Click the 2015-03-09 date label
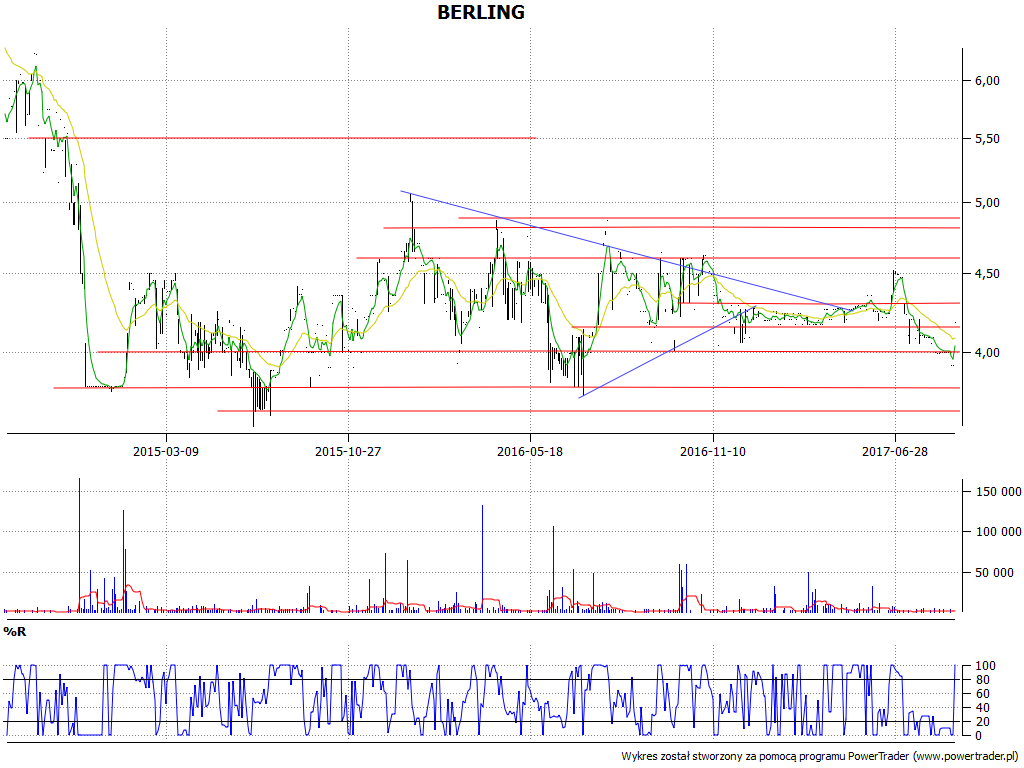This screenshot has width=1024, height=768. tap(166, 451)
